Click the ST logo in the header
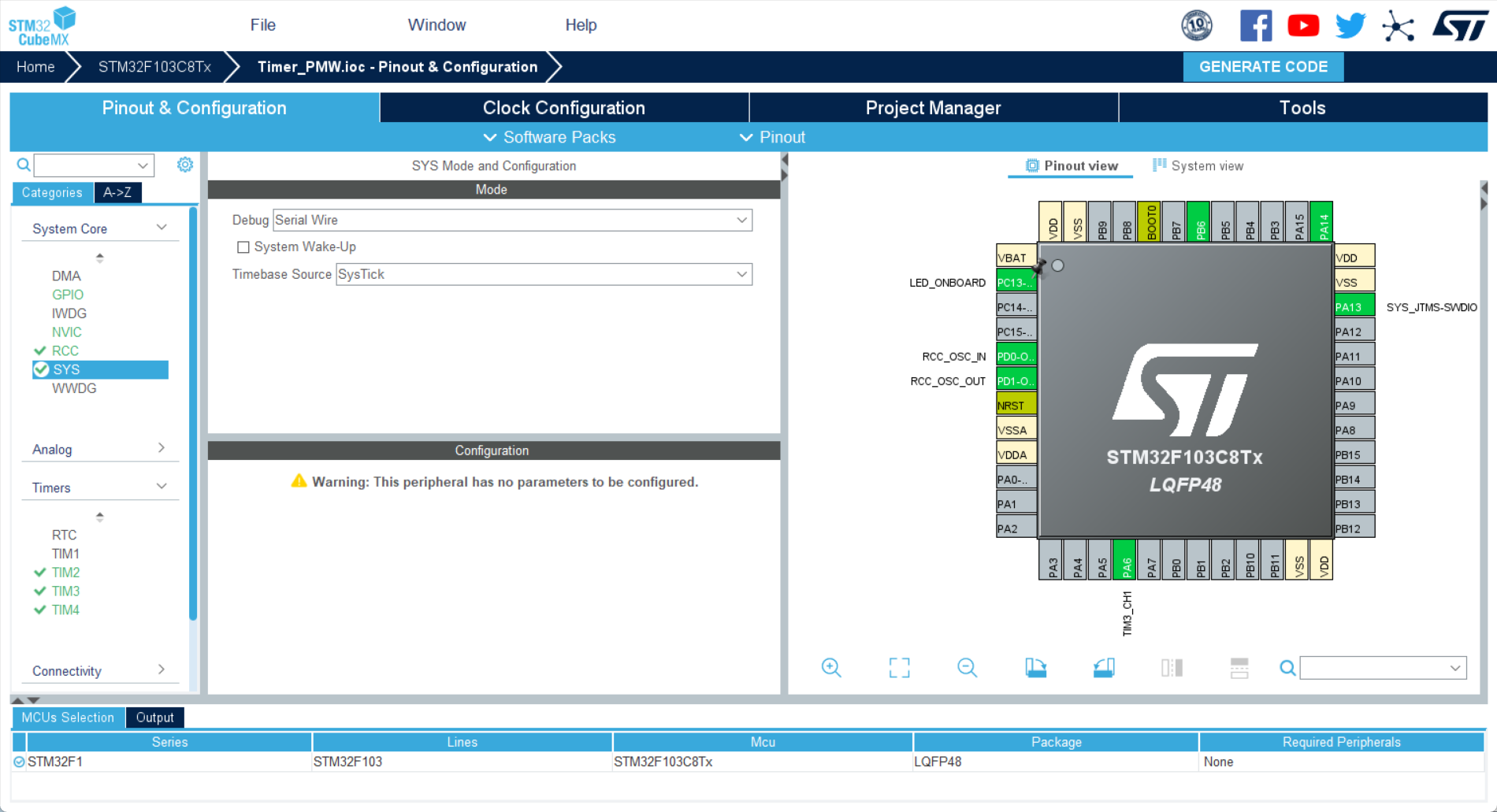1497x812 pixels. (x=1460, y=25)
